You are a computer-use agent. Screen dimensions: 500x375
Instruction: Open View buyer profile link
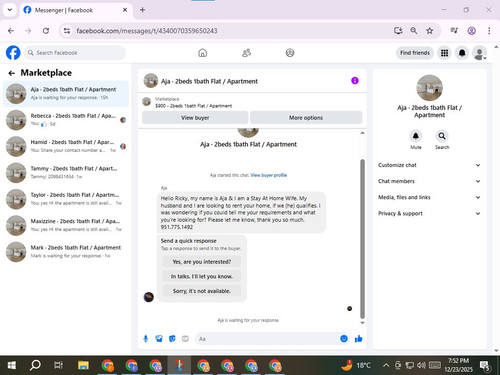click(x=269, y=175)
